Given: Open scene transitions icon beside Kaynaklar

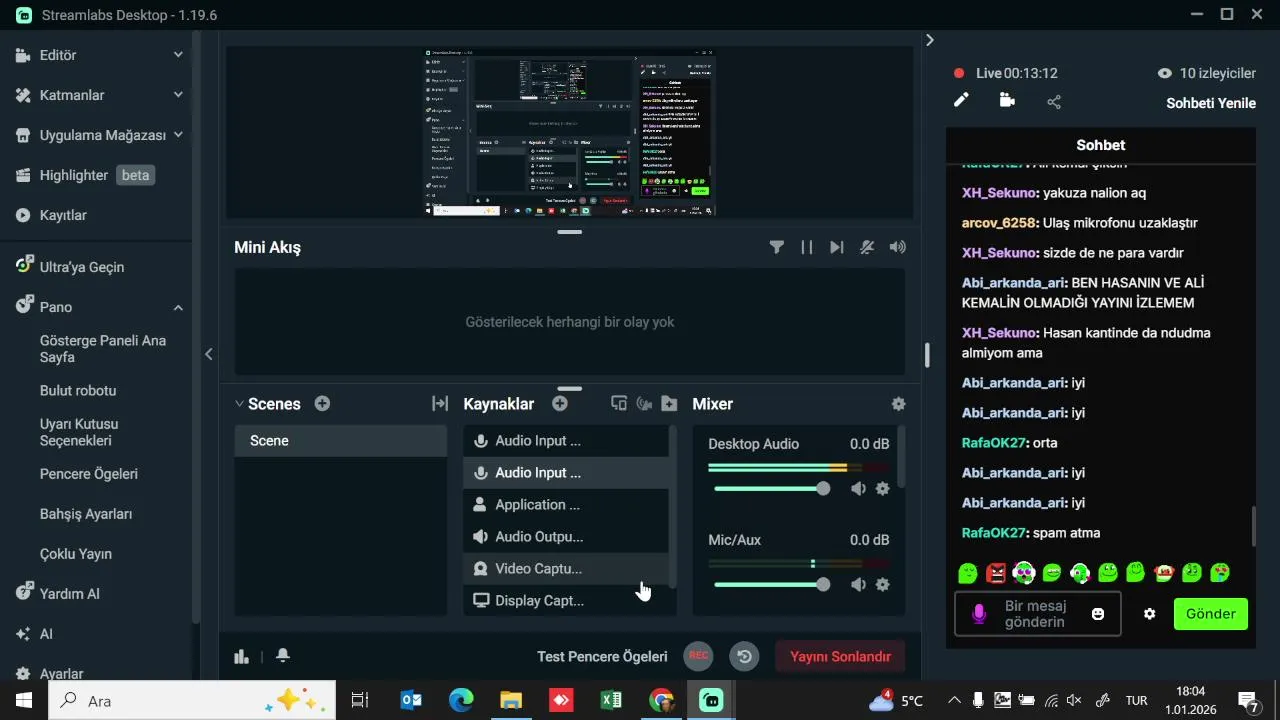Looking at the screenshot, I should pos(440,404).
